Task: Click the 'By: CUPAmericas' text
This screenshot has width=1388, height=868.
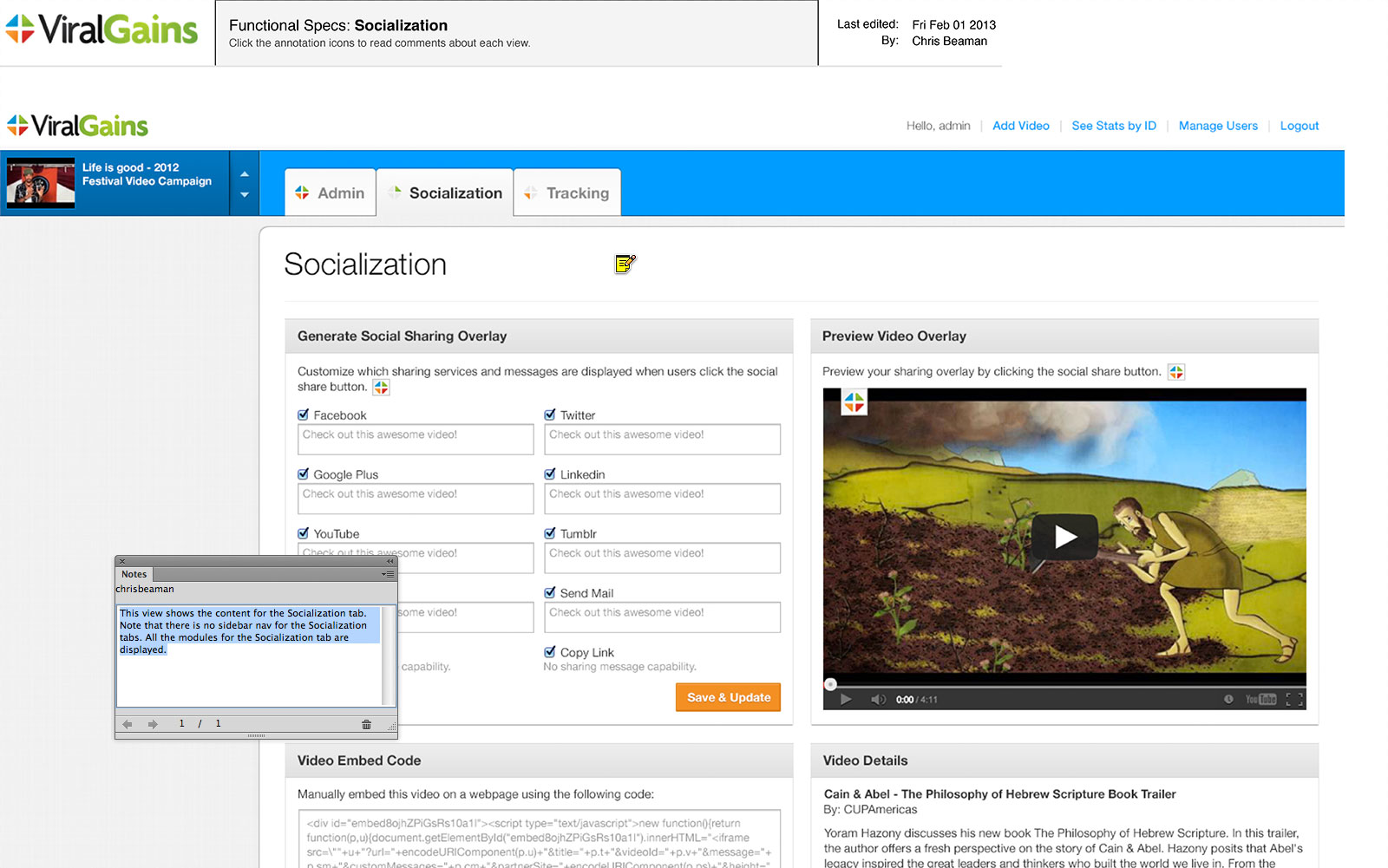Action: (870, 809)
